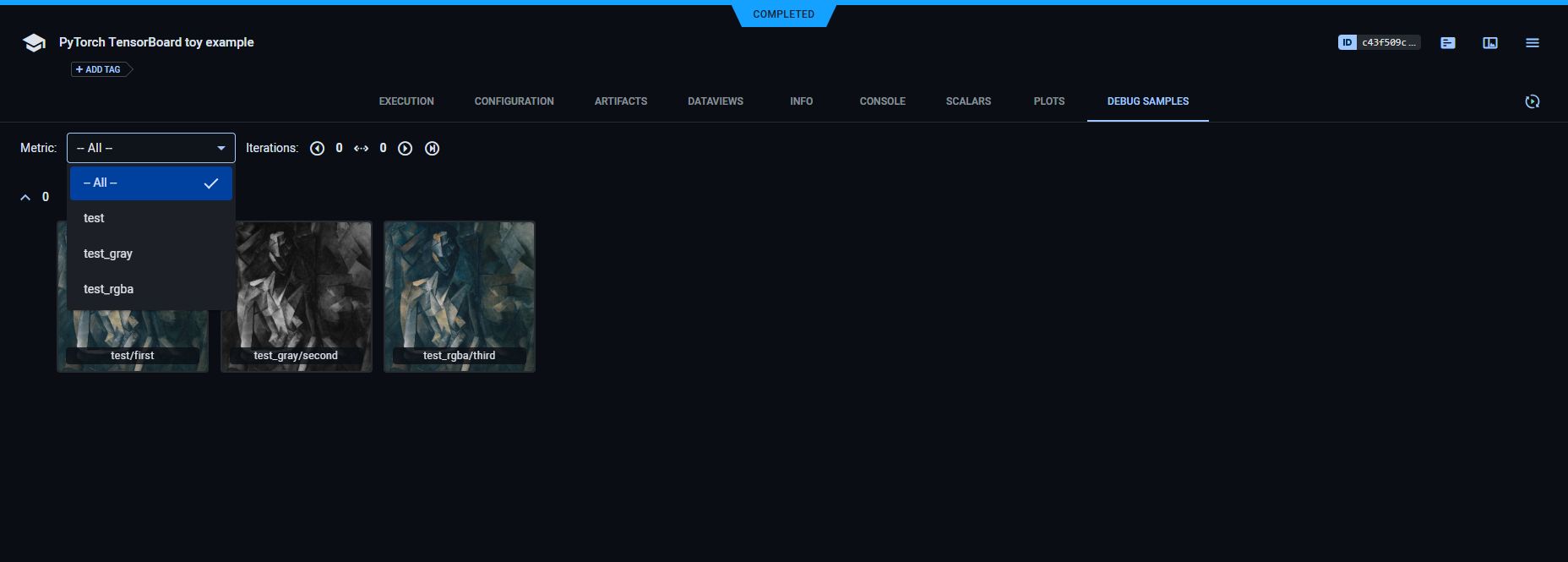Open the Execution tab

[406, 101]
